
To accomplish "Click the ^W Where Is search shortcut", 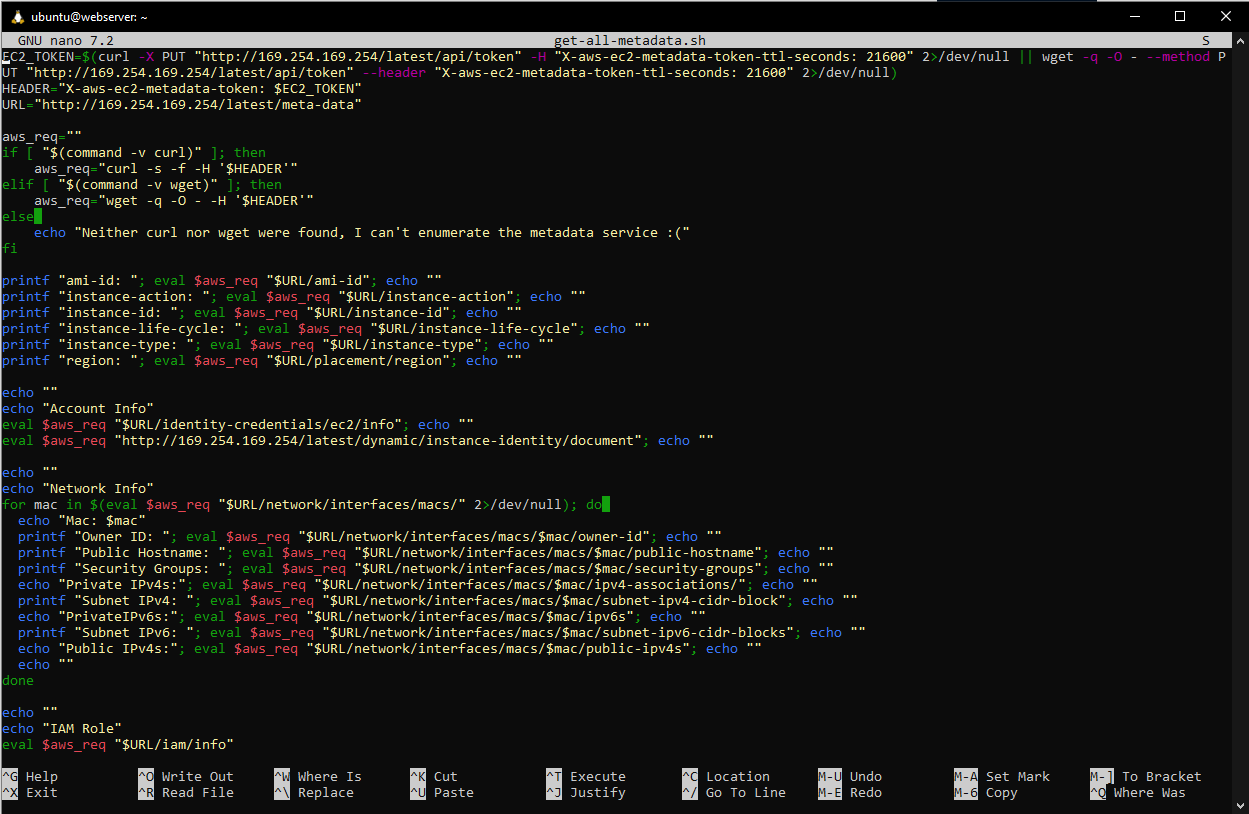I will click(317, 777).
